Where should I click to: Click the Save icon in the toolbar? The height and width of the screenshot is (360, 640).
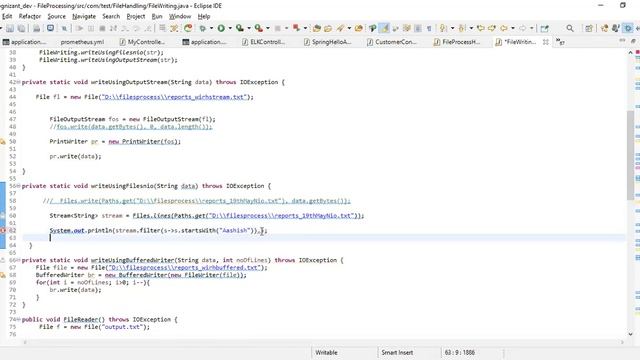tap(10, 28)
